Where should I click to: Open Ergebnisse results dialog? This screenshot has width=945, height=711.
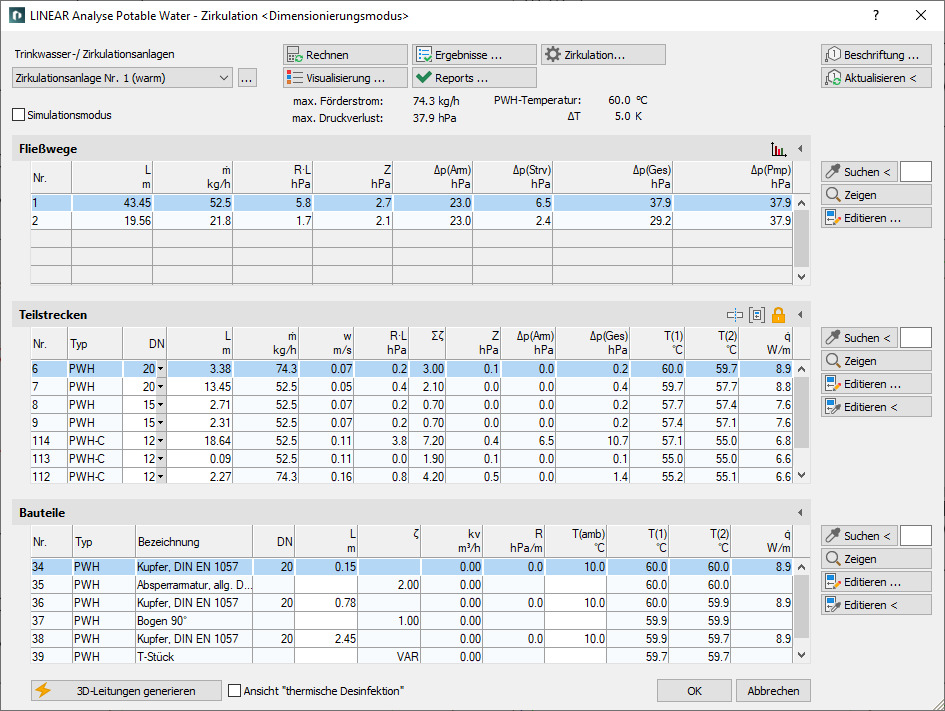click(x=474, y=55)
